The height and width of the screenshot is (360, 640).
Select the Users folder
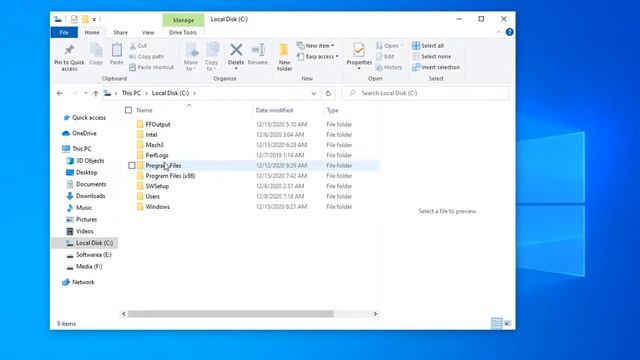153,196
